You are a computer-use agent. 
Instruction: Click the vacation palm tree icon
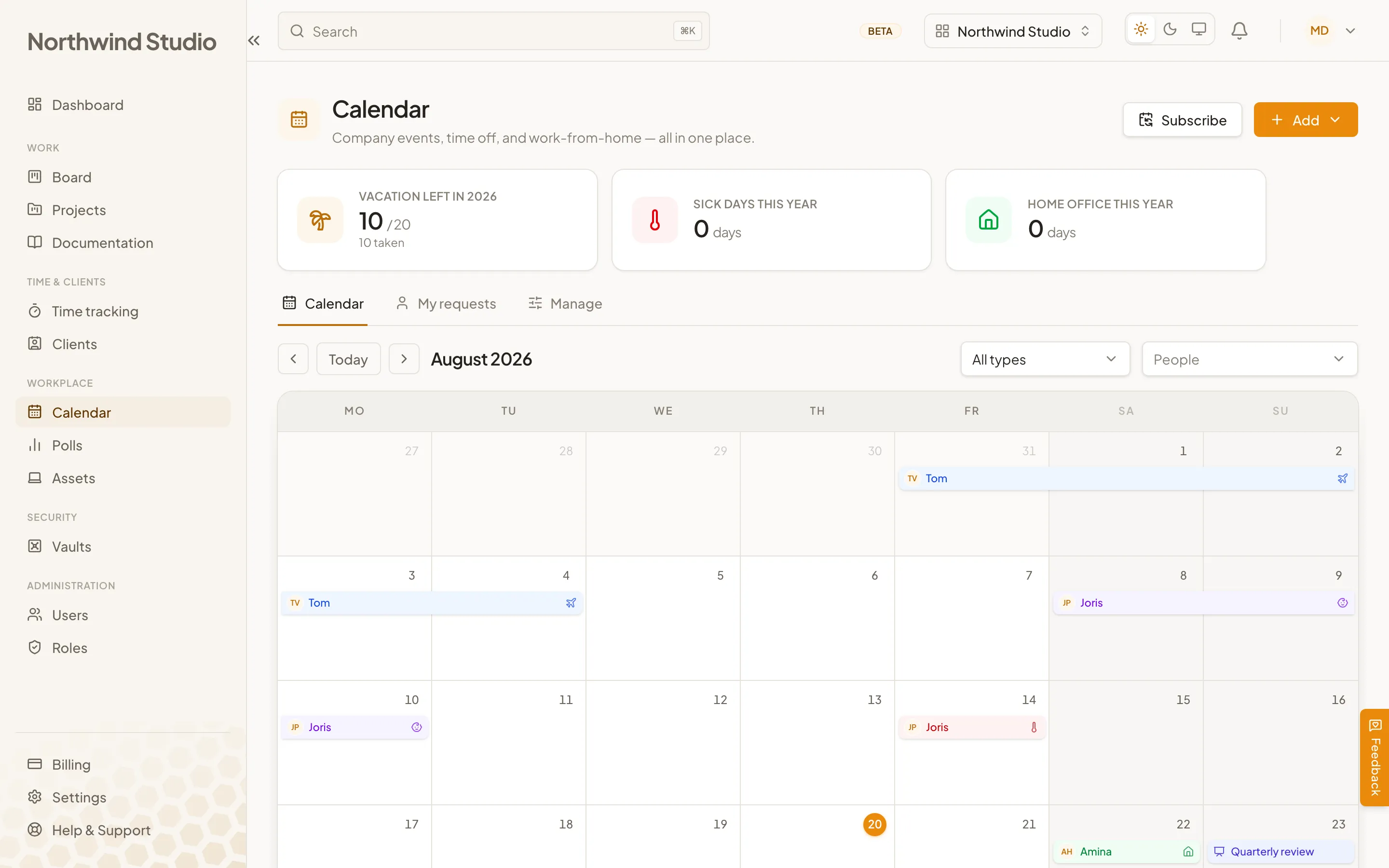pyautogui.click(x=320, y=220)
